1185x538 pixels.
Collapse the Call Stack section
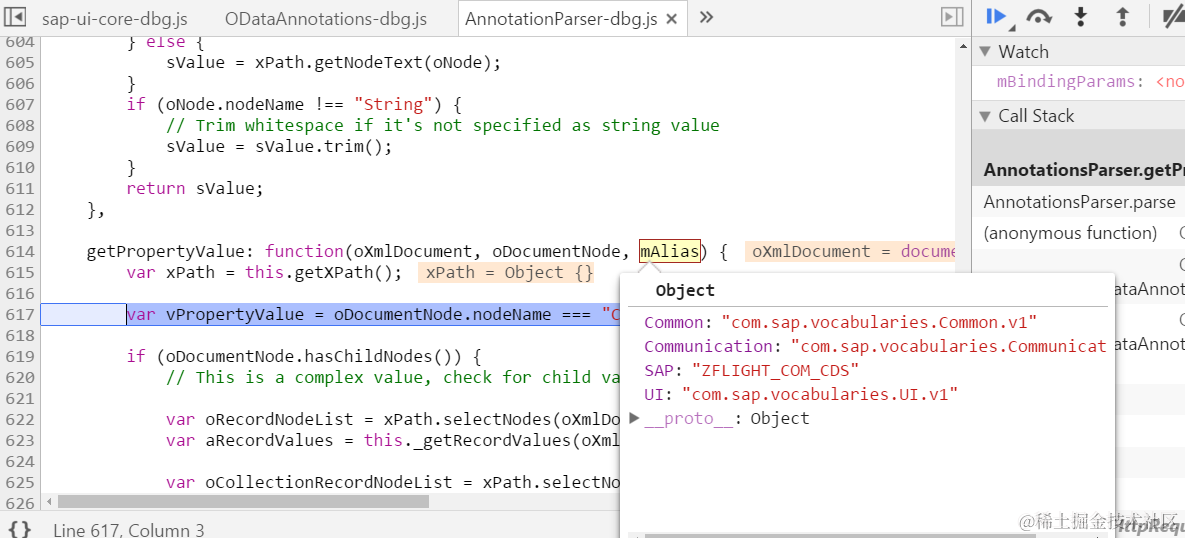(x=985, y=116)
